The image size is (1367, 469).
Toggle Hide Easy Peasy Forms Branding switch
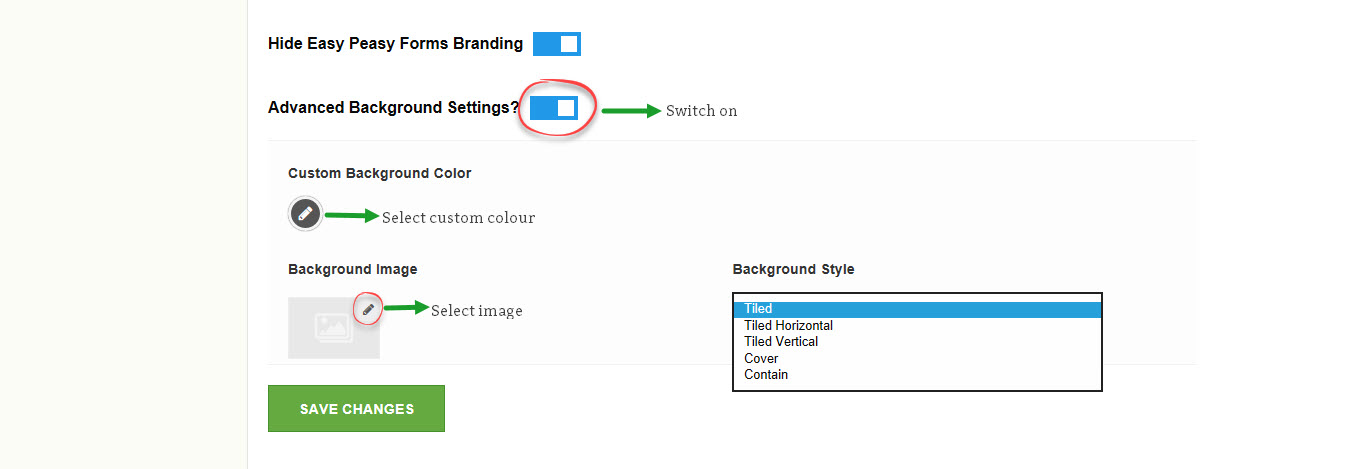pos(556,44)
